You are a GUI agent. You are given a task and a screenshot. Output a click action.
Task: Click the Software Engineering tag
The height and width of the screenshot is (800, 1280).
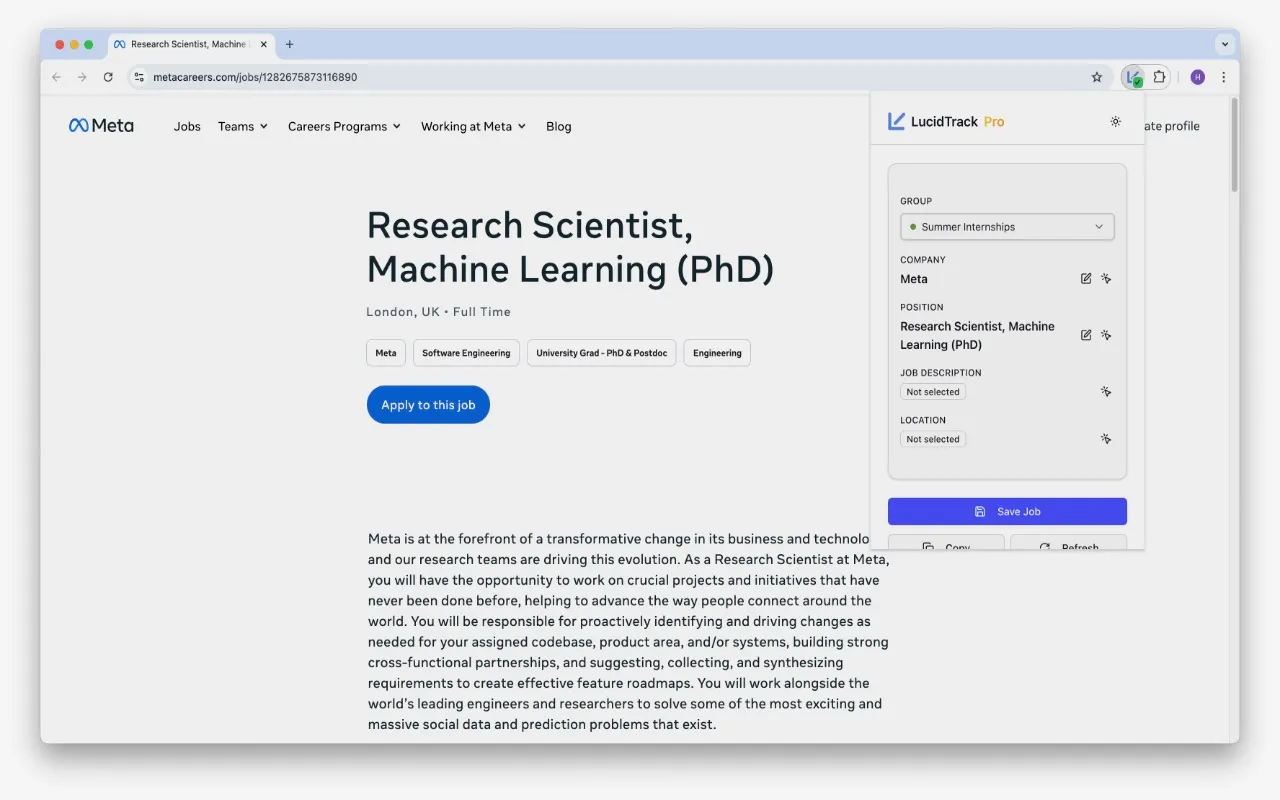tap(466, 353)
